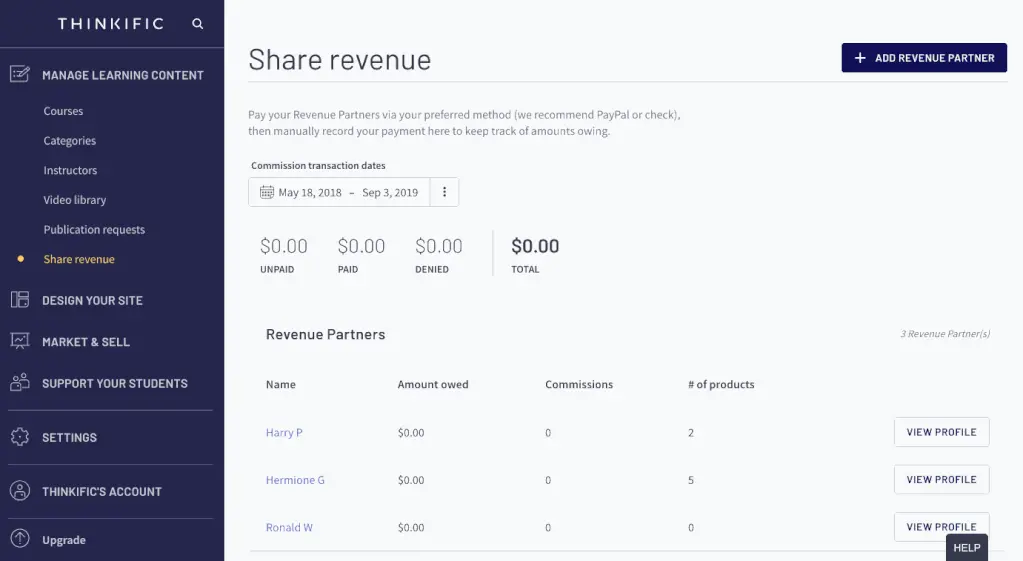Image resolution: width=1023 pixels, height=561 pixels.
Task: View profile for Harry P
Action: coord(940,432)
